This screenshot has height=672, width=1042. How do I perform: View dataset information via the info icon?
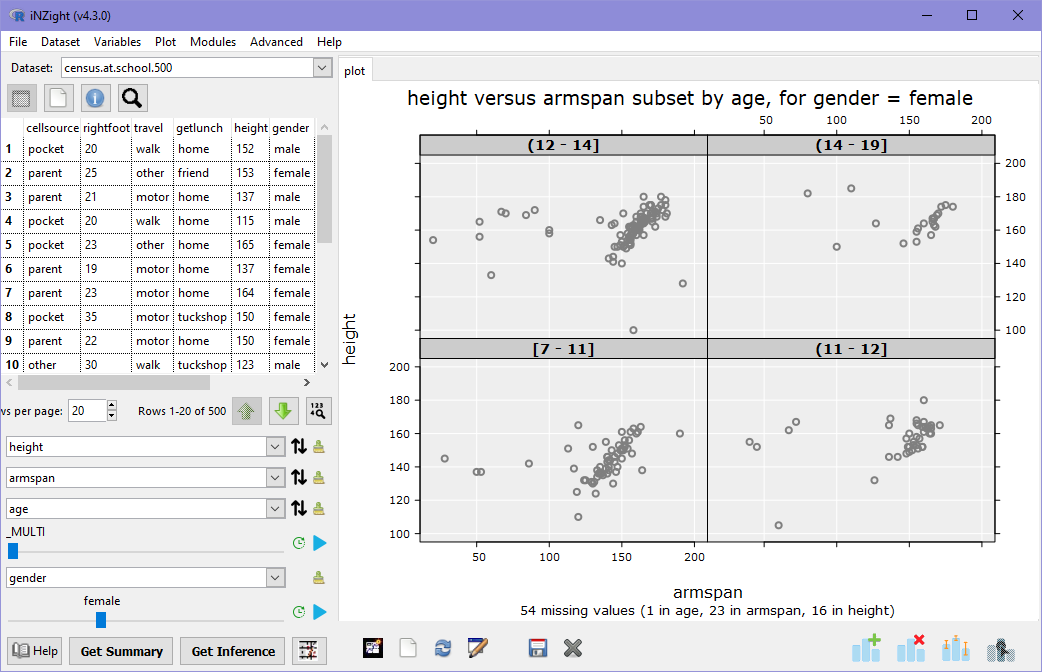point(96,98)
